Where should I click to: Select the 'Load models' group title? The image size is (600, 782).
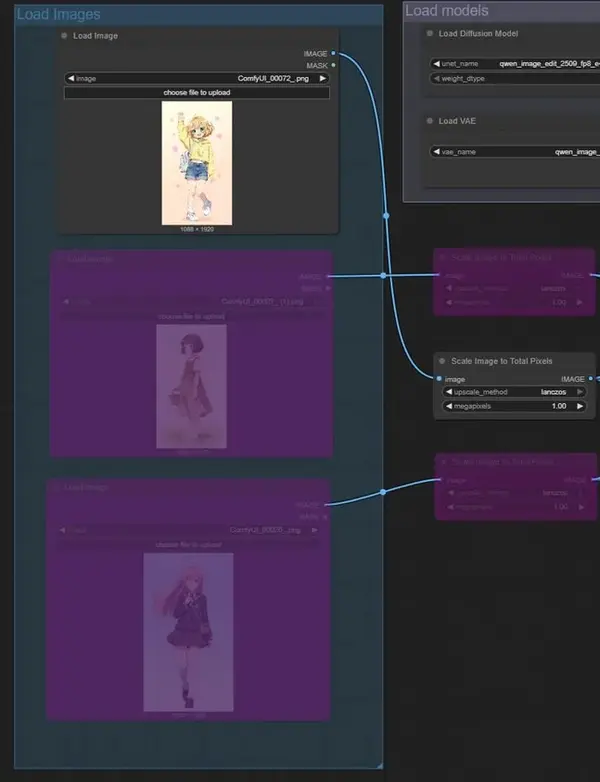(x=446, y=10)
